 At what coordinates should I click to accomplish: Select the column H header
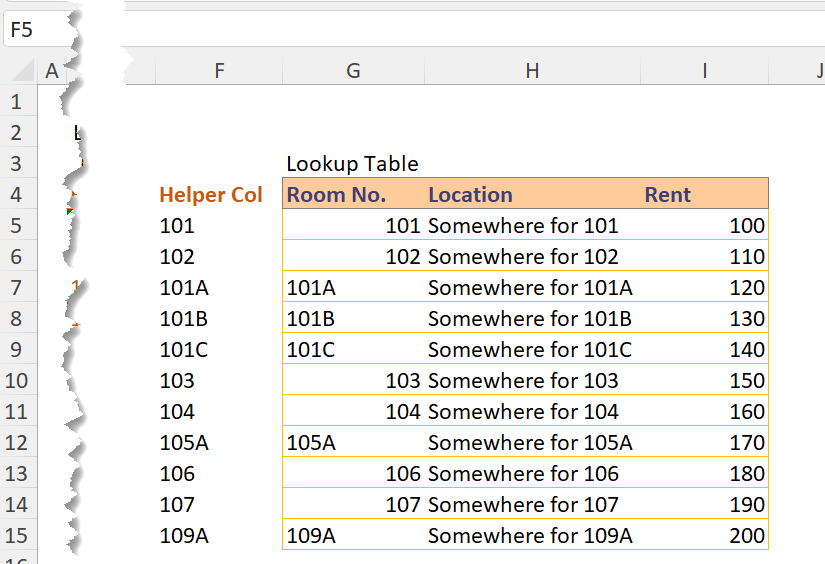532,70
